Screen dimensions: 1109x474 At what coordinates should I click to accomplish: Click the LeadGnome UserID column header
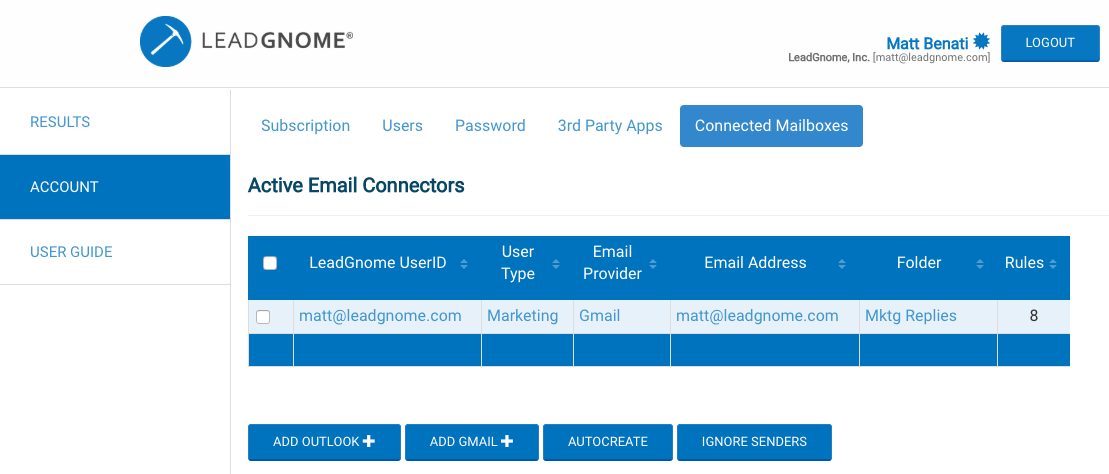[x=378, y=263]
